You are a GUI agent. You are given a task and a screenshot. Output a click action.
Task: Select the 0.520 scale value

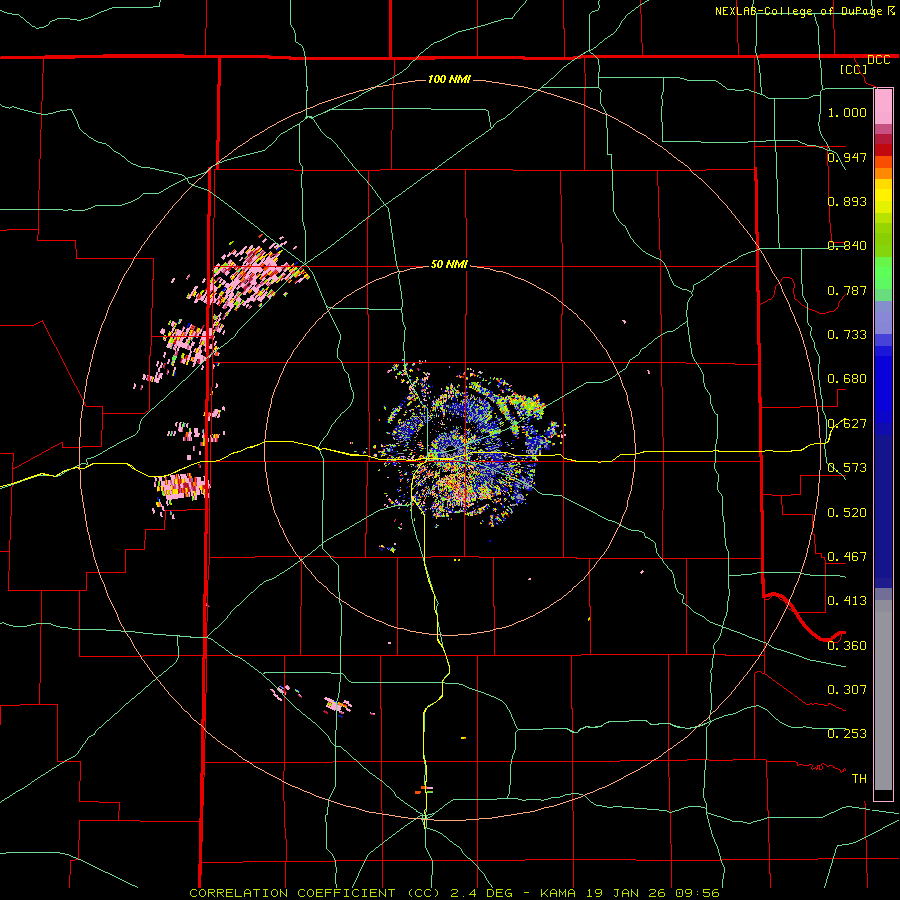click(847, 512)
